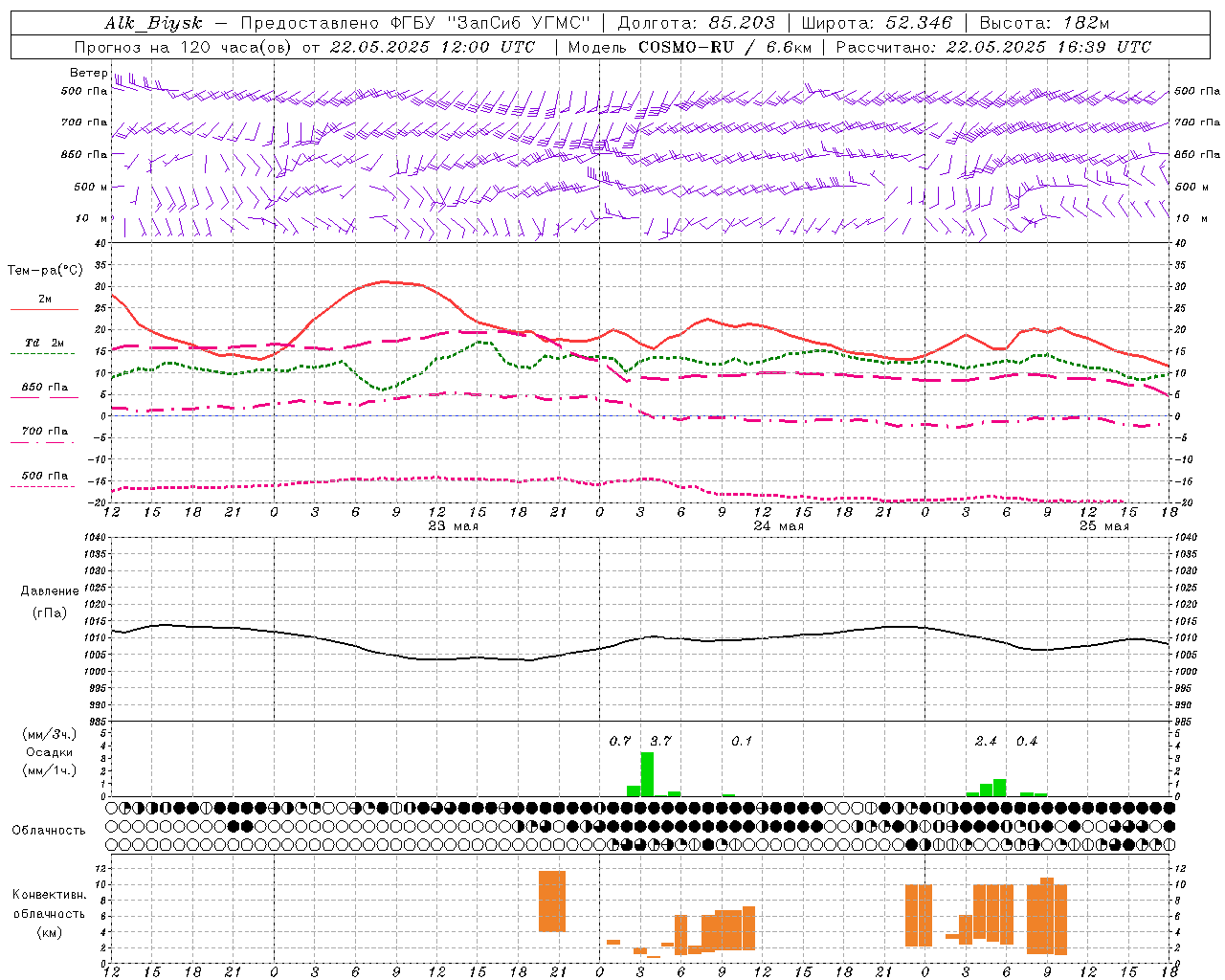Click the model label COSMO-RU / 6.6км
The width and height of the screenshot is (1225, 980).
click(724, 47)
